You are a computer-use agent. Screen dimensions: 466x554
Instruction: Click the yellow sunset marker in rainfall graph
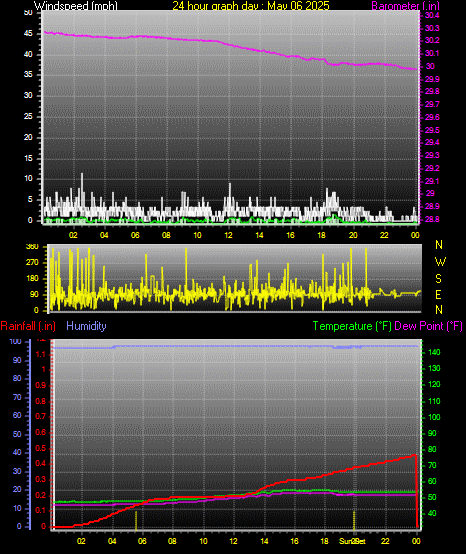click(354, 521)
